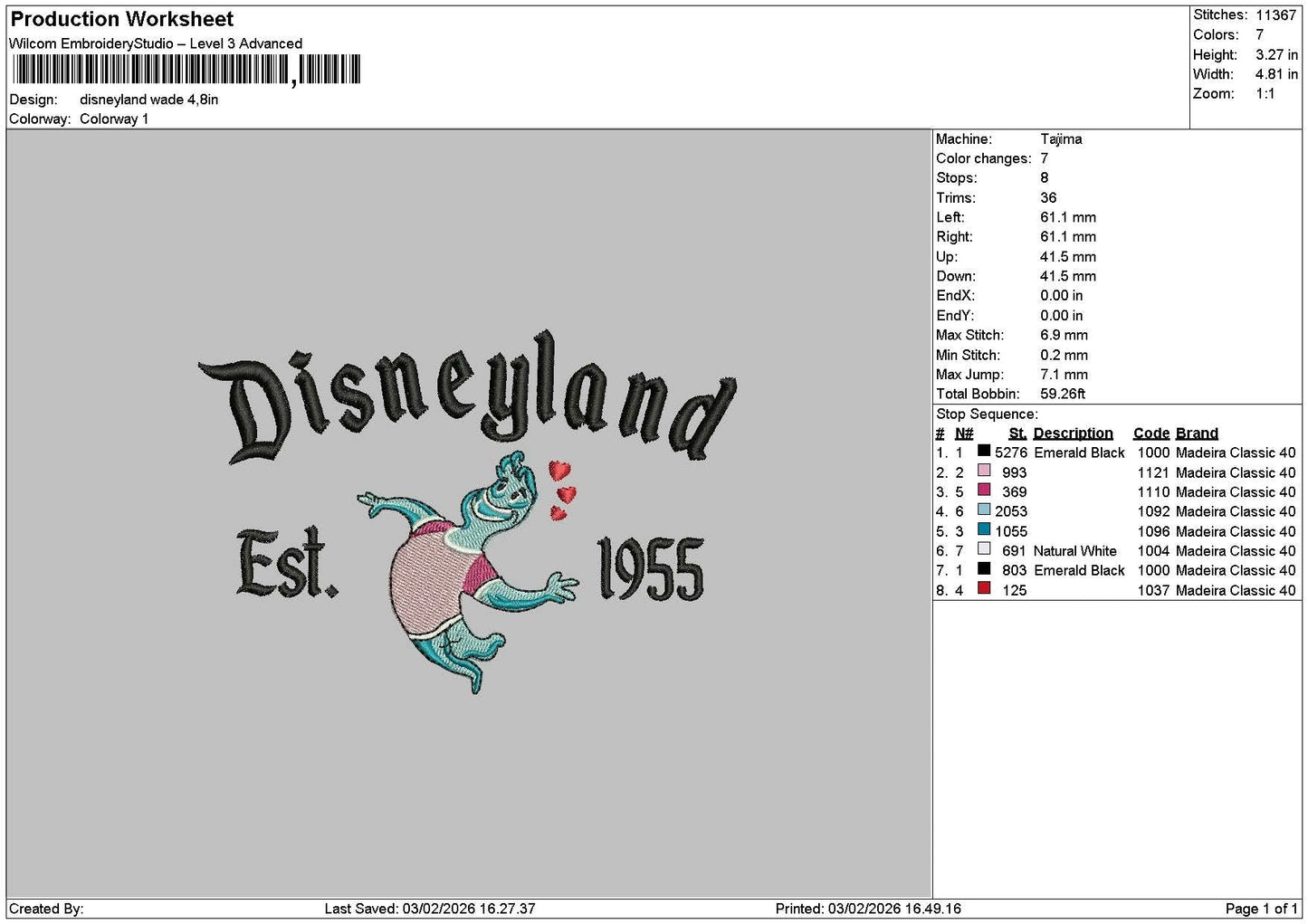Click the EndX value '0.00 in'
Screen dimensions: 1308x924
[1062, 296]
